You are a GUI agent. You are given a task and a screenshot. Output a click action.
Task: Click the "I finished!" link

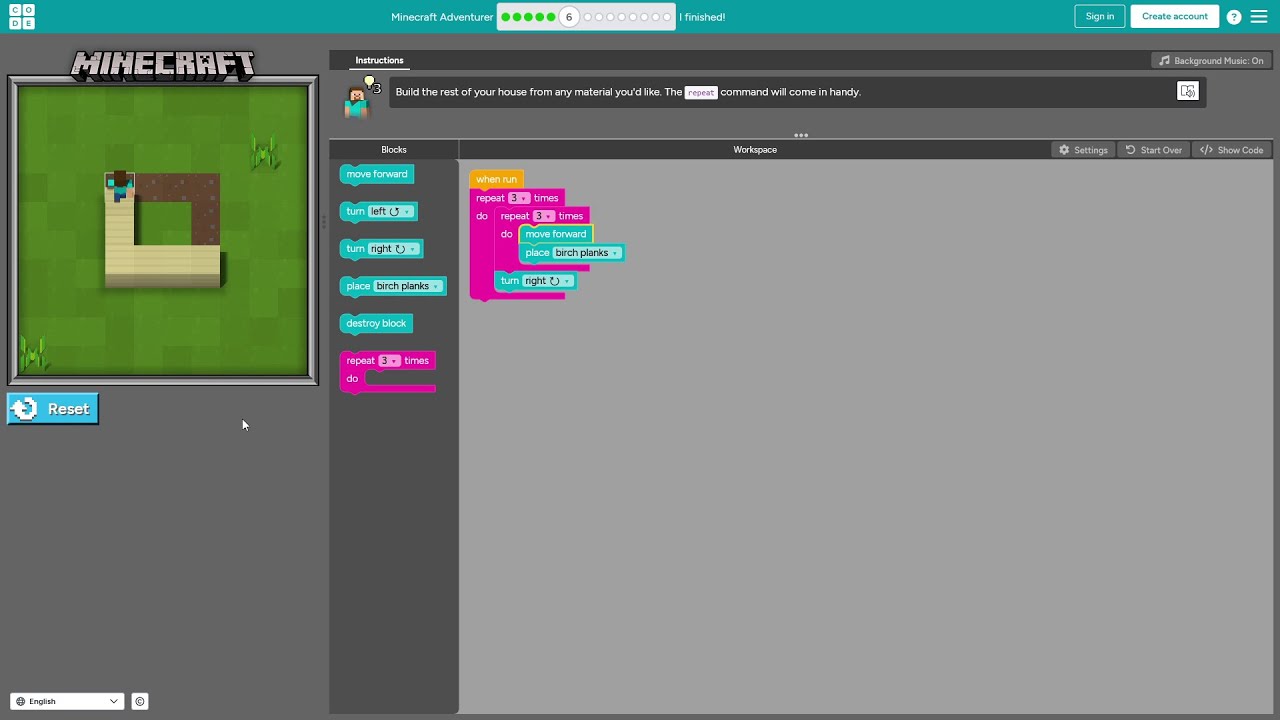coord(702,17)
